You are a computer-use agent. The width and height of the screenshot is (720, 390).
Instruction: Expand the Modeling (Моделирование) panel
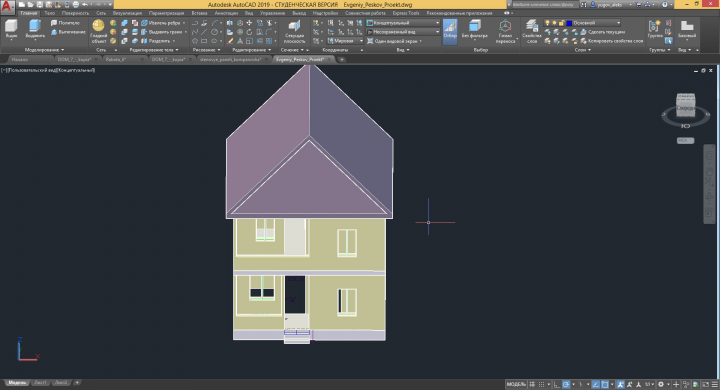coord(45,50)
